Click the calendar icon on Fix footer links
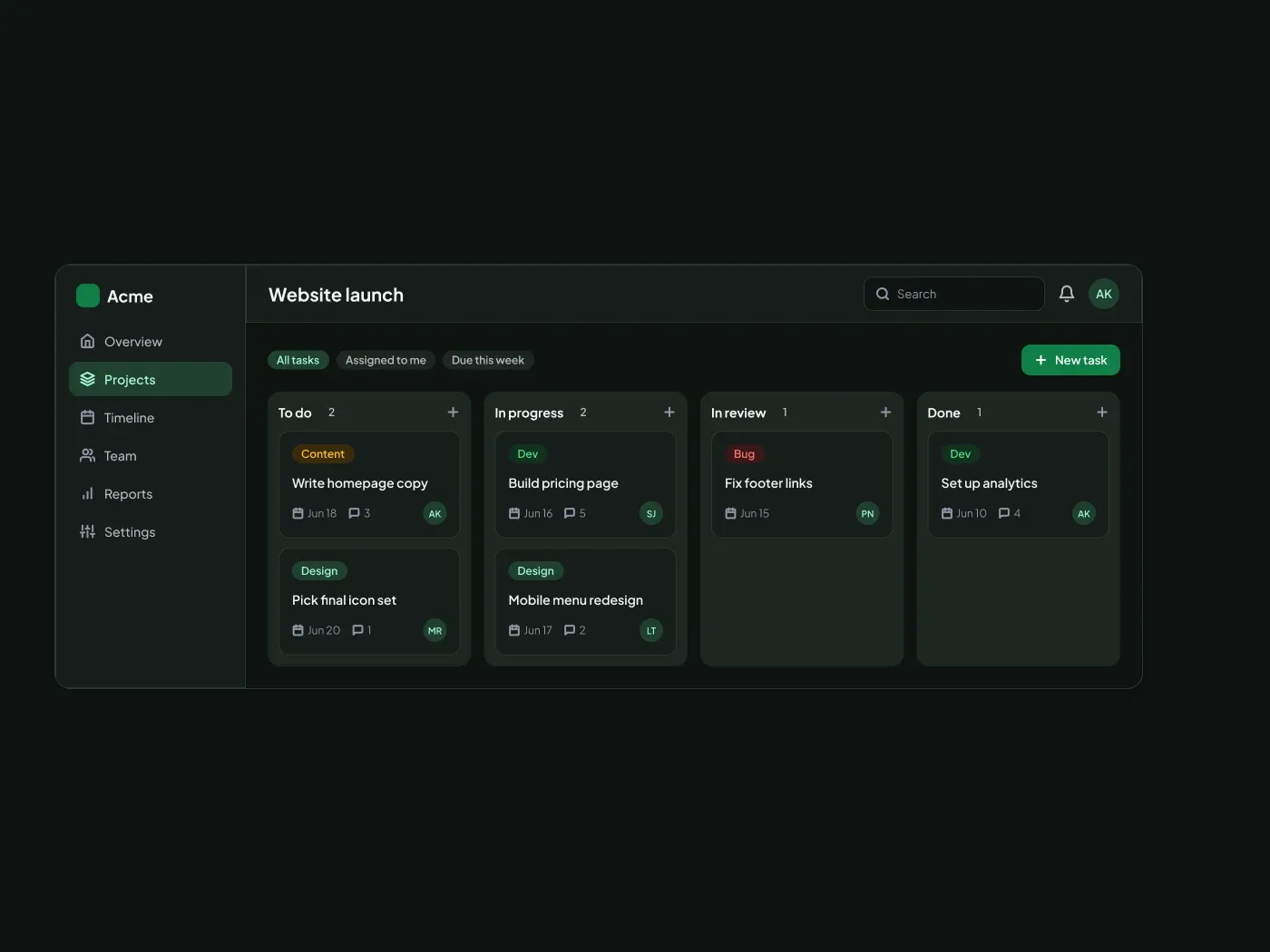This screenshot has height=952, width=1270. tap(730, 513)
